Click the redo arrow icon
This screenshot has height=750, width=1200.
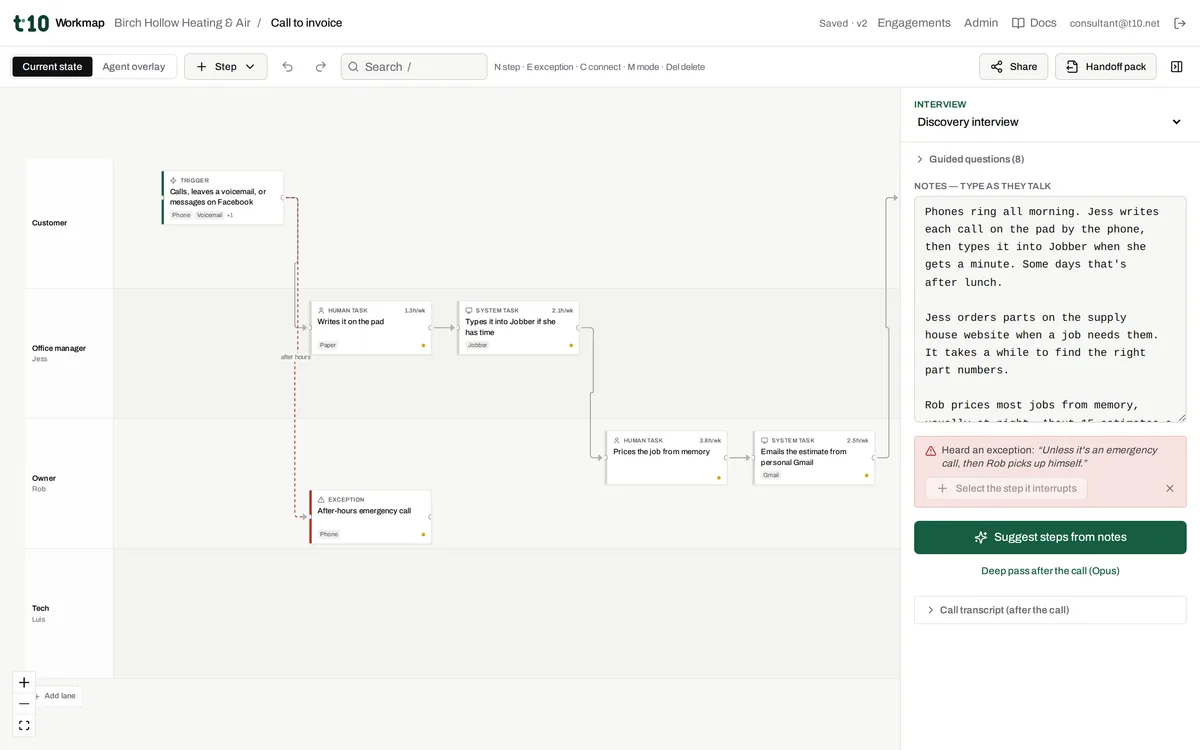tap(321, 67)
